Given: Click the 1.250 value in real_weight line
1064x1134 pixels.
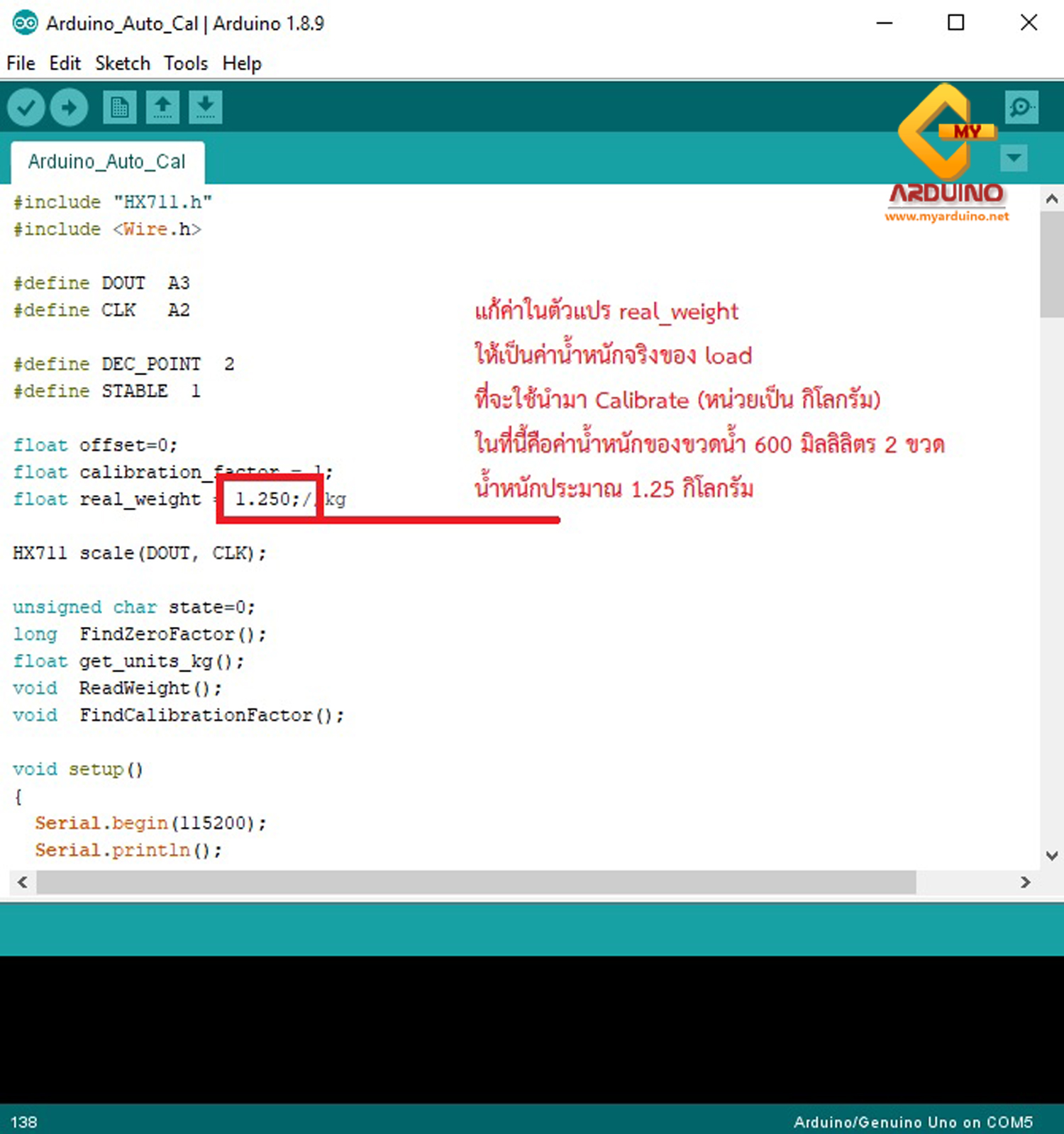Looking at the screenshot, I should click(x=262, y=499).
